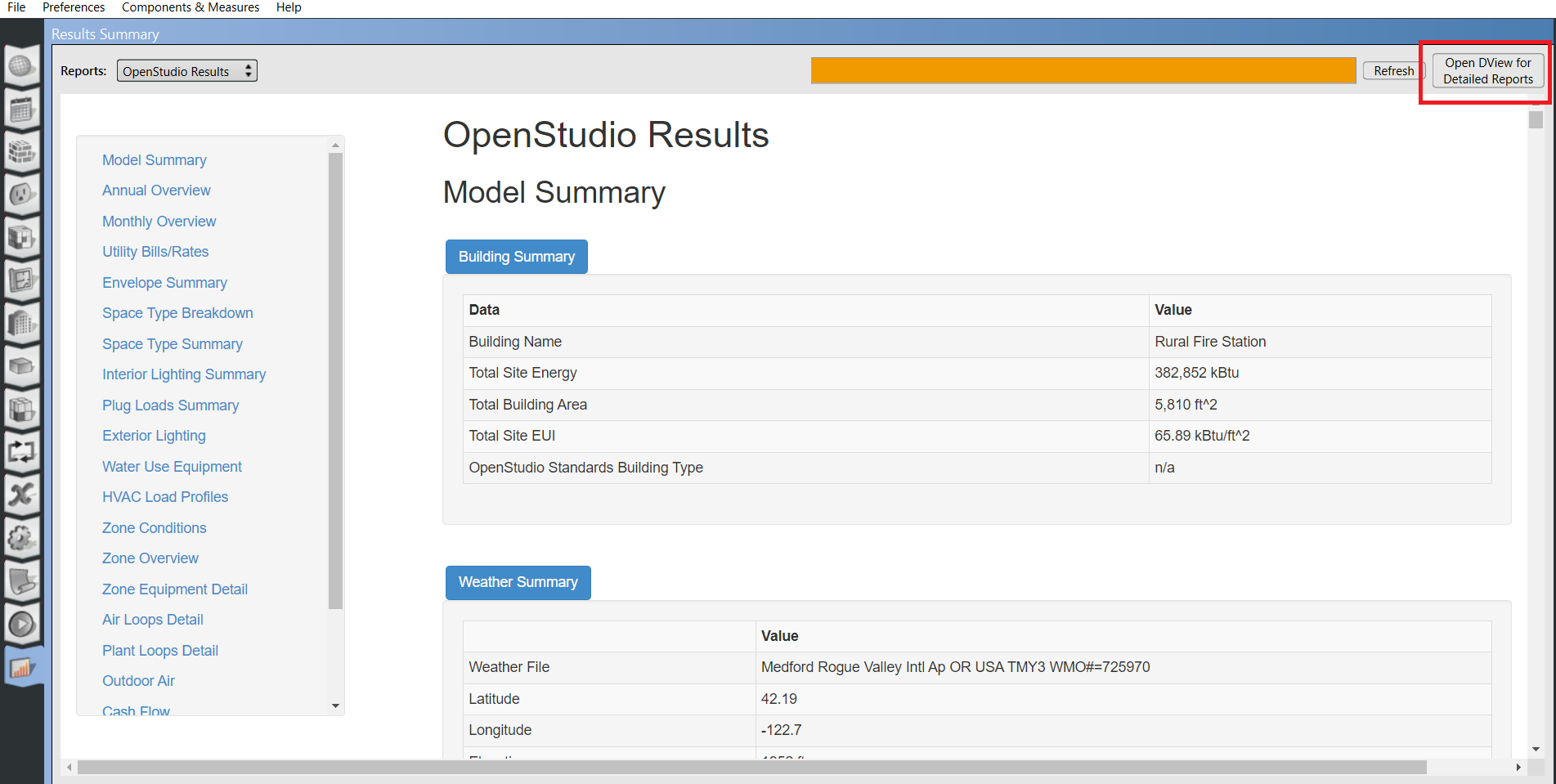Follow the Exterior Lighting link
Screen dimensions: 1556x784
pyautogui.click(x=154, y=436)
